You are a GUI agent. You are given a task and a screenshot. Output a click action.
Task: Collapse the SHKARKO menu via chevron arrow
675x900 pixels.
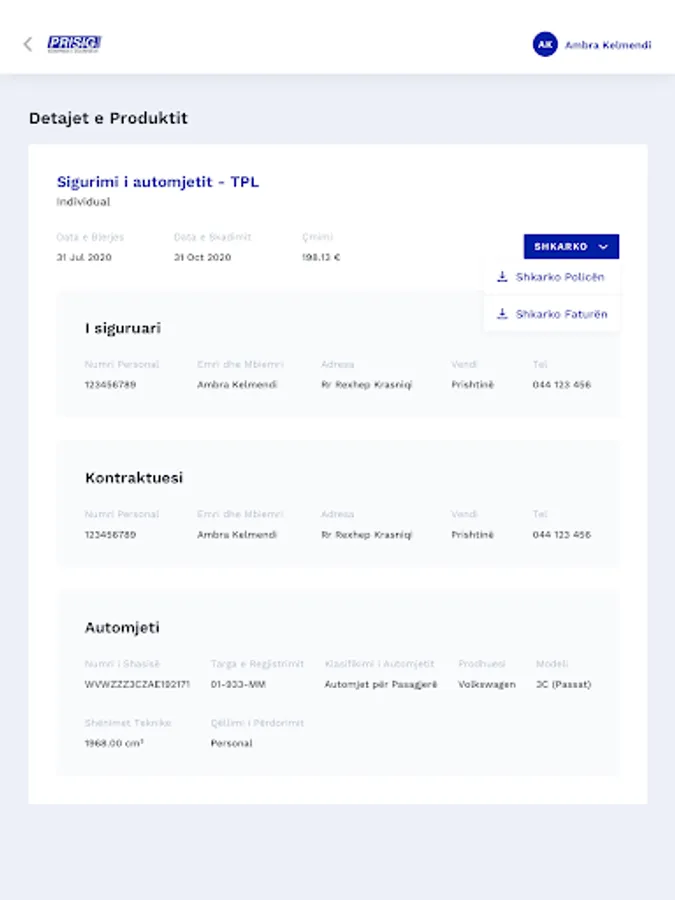603,246
